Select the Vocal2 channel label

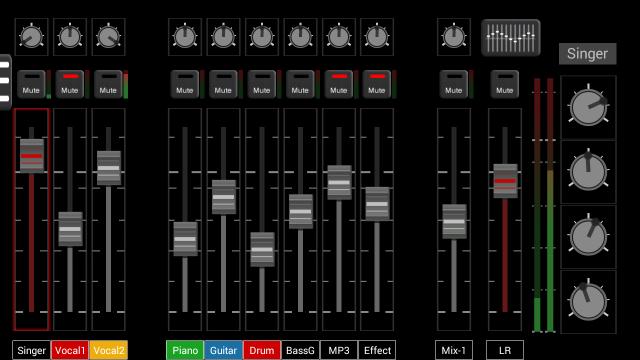109,350
